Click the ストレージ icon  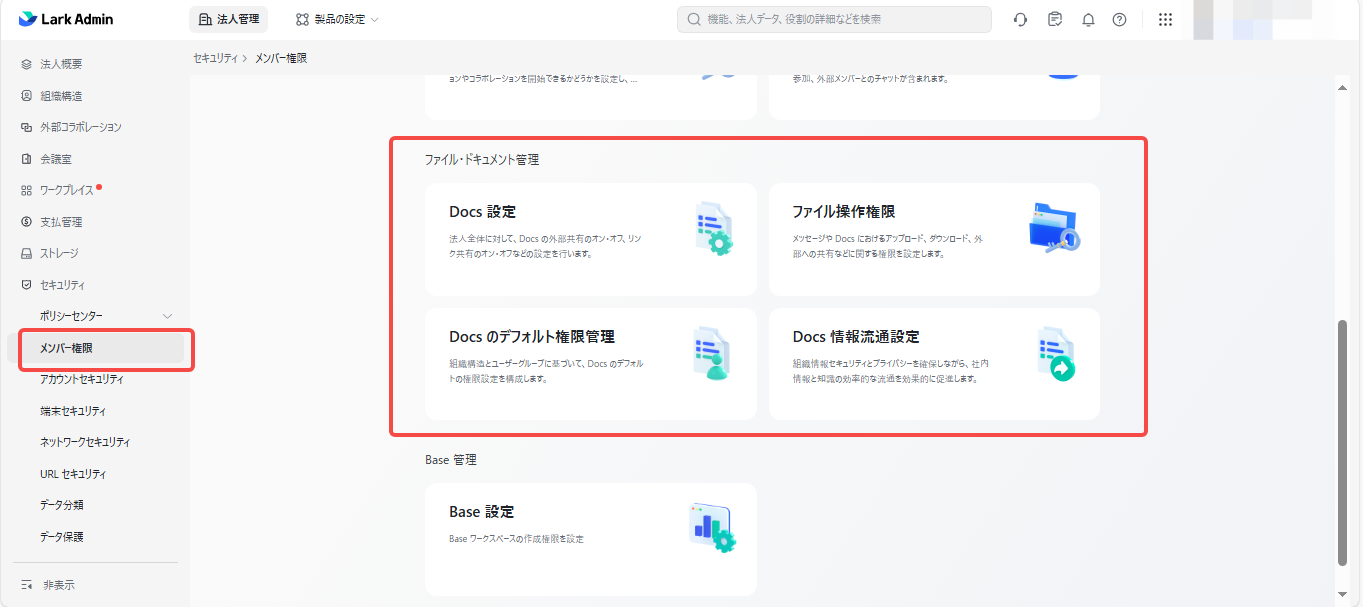(27, 253)
